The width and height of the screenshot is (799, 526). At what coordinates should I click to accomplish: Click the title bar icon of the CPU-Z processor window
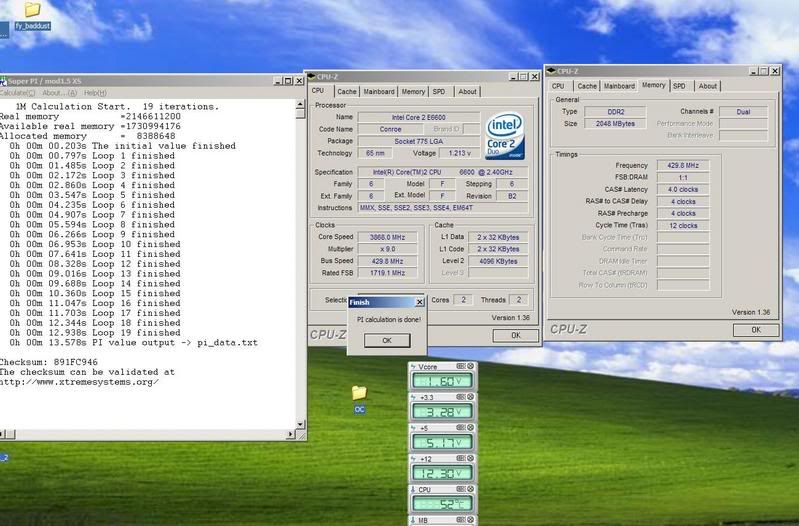[311, 76]
